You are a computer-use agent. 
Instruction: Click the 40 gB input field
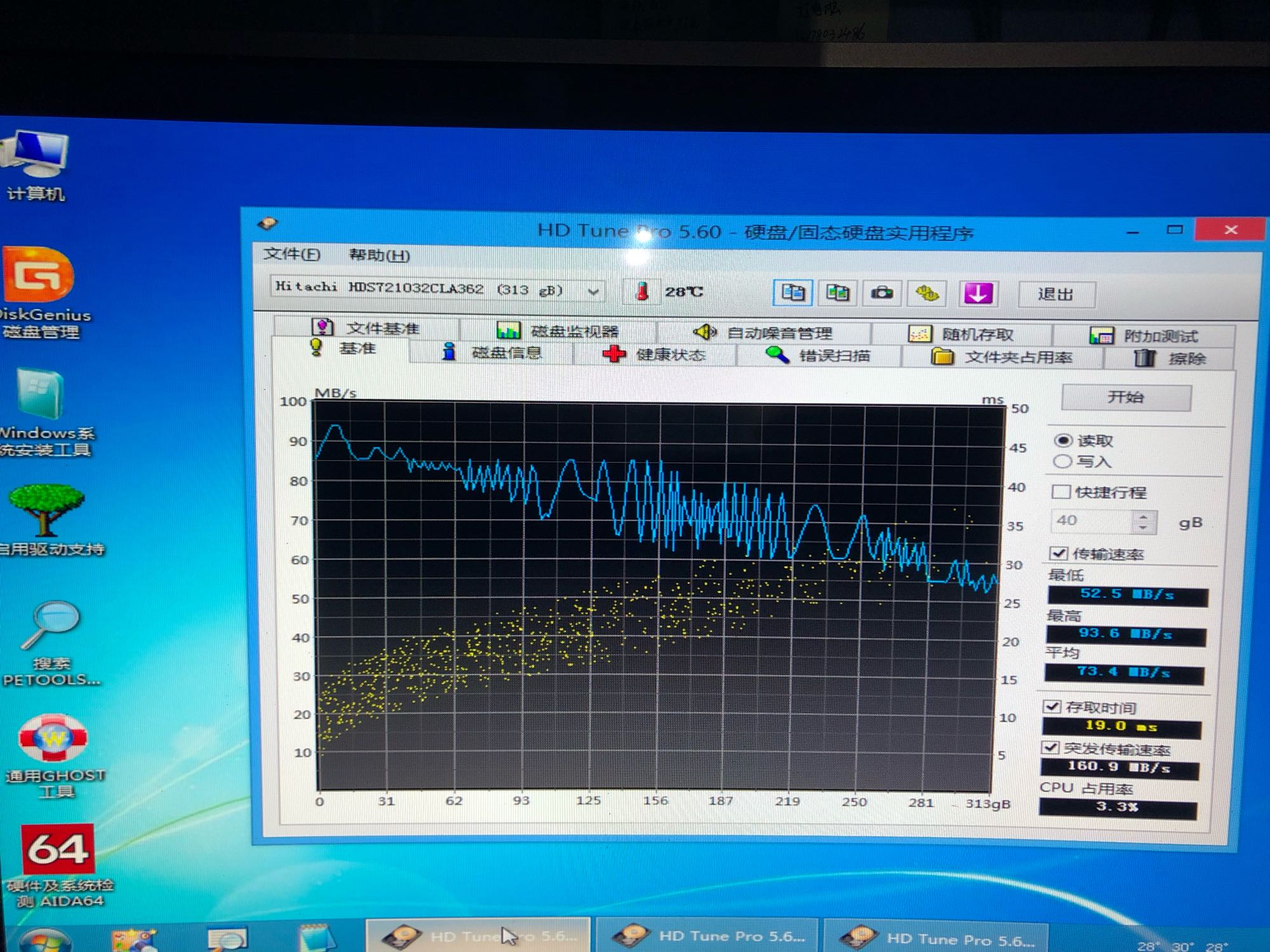click(1092, 521)
